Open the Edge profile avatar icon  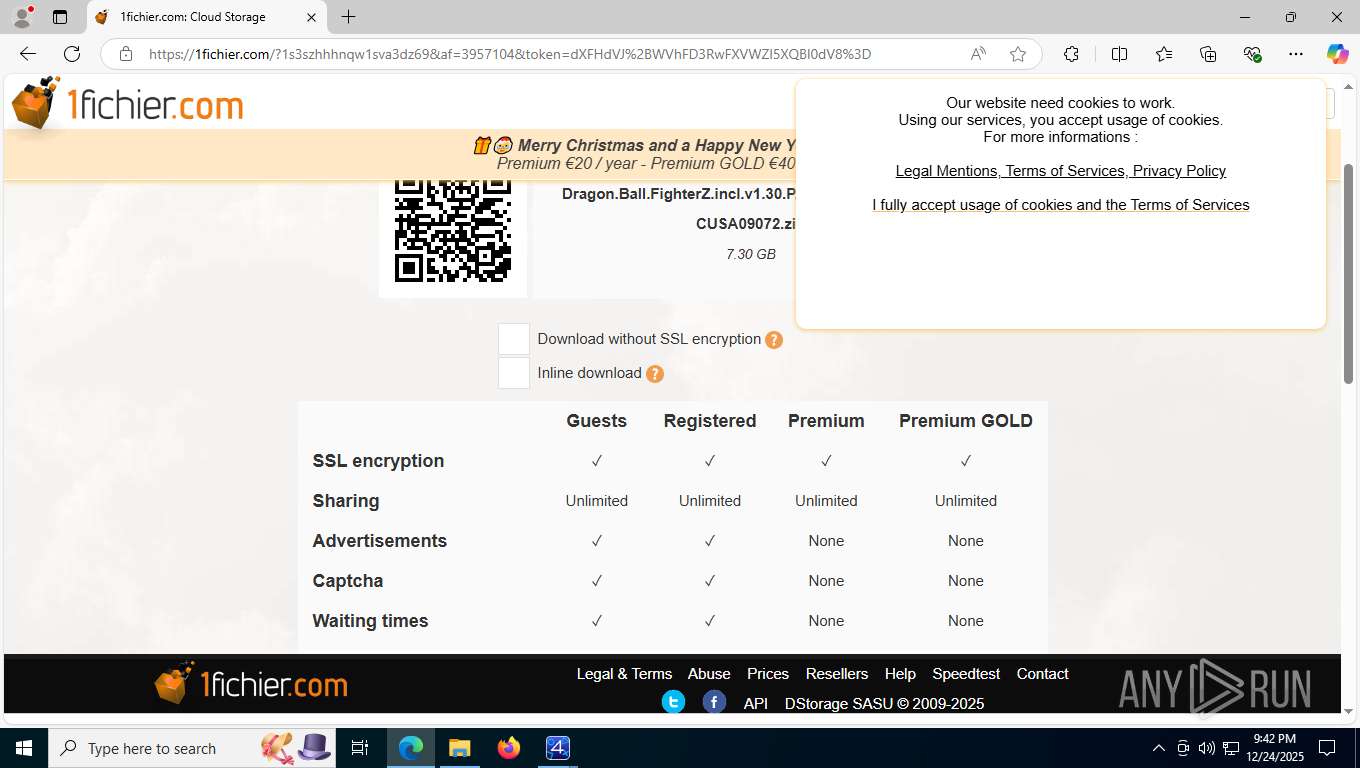(22, 17)
